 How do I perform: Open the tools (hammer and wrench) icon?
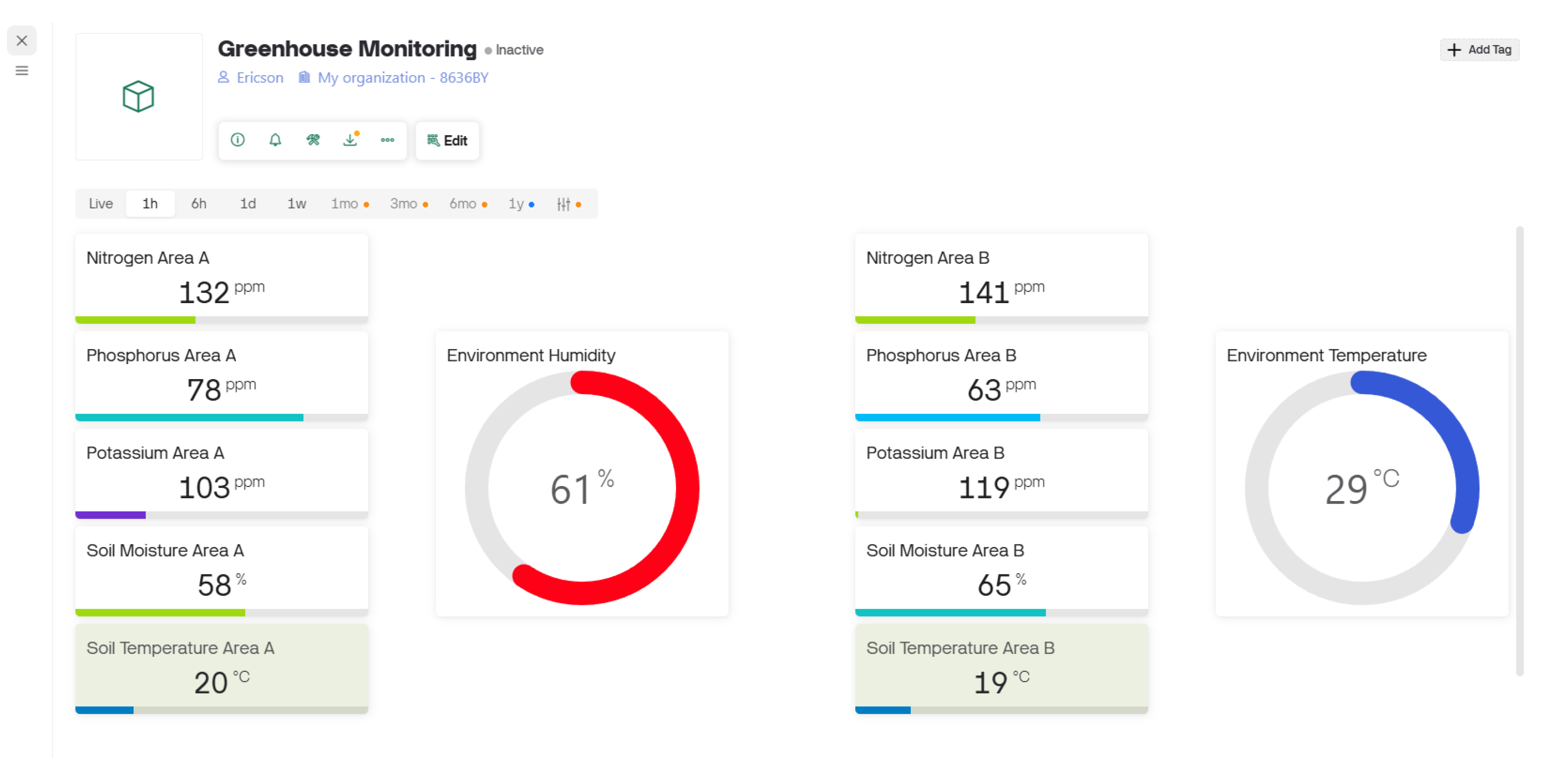tap(313, 140)
